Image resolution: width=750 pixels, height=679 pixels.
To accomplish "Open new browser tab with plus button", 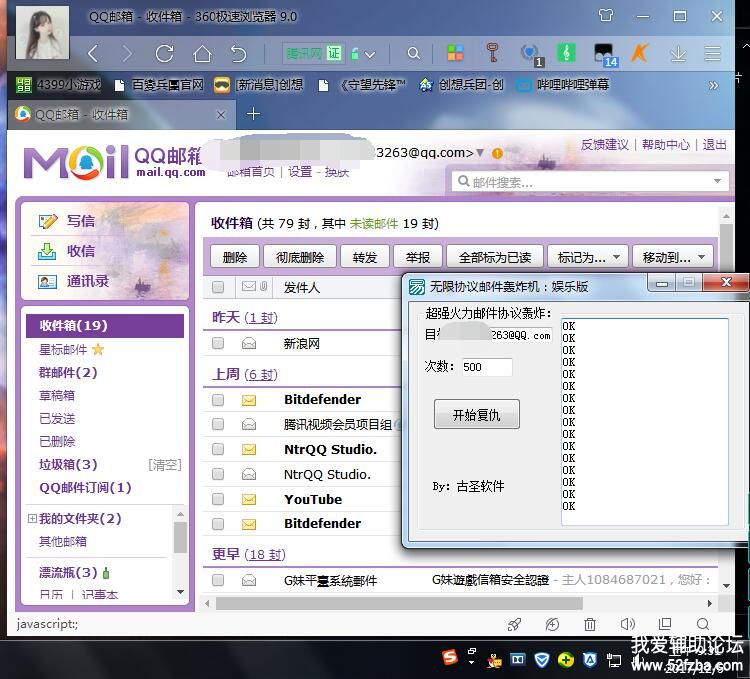I will point(253,114).
